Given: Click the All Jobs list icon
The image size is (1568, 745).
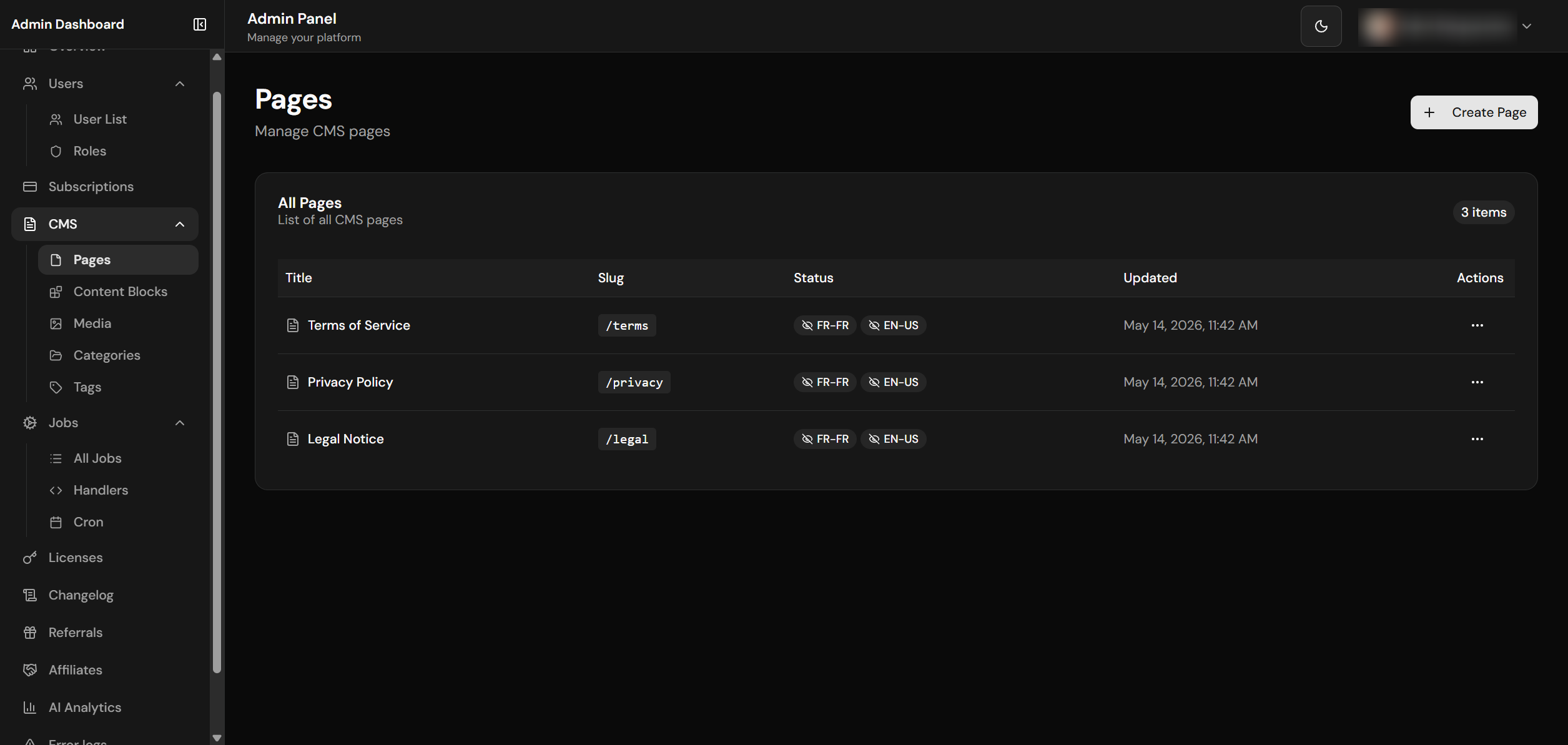Looking at the screenshot, I should click(56, 458).
